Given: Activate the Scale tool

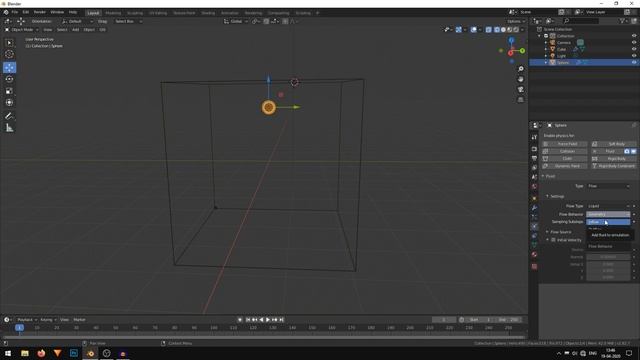Looking at the screenshot, I should coord(9,91).
